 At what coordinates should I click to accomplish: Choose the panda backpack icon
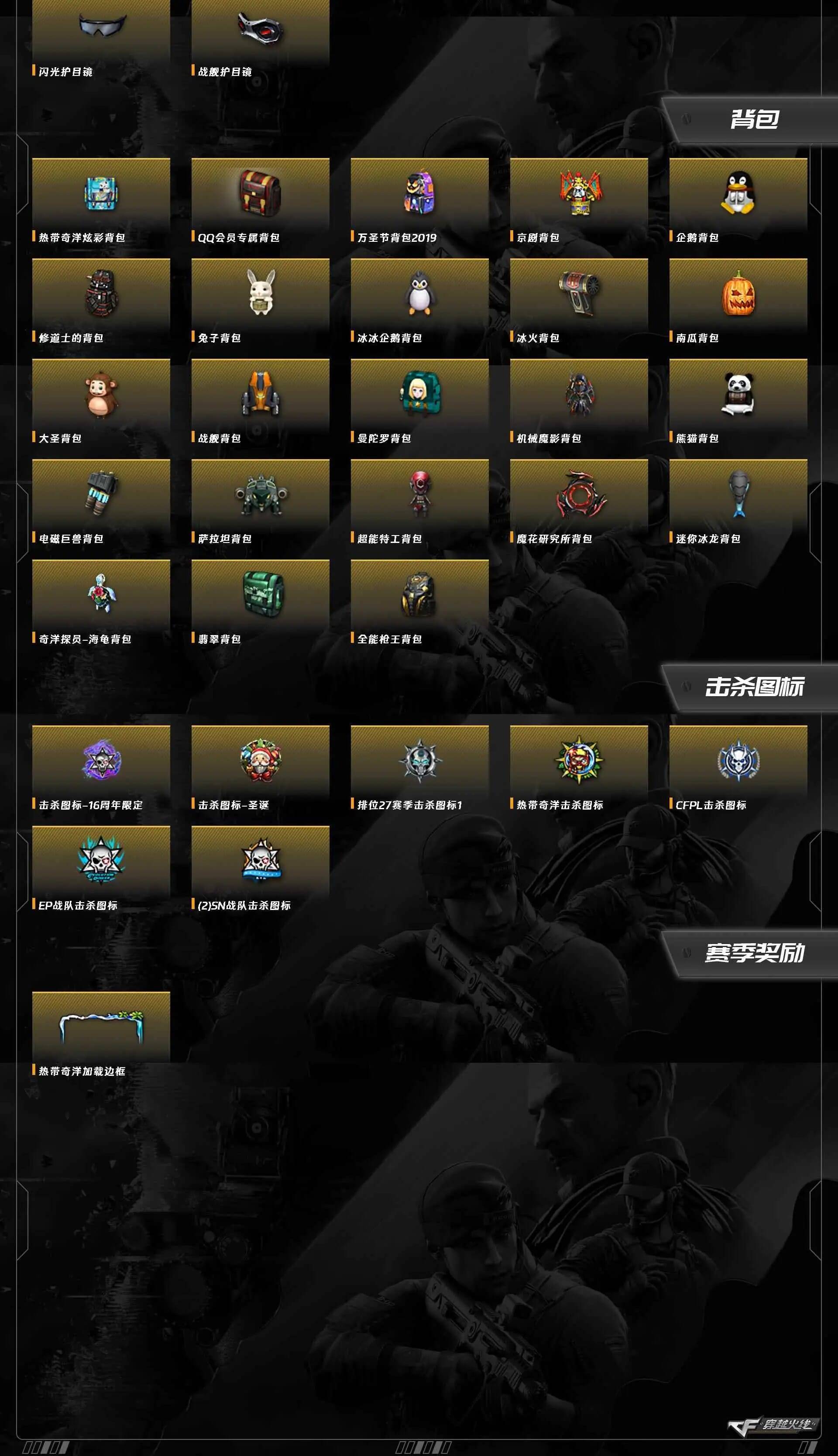[x=738, y=394]
